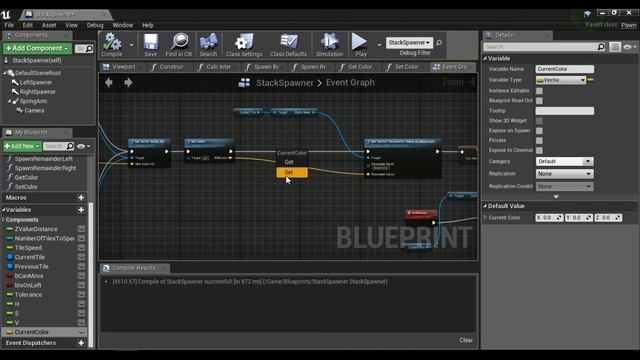Add new Variable with plus icon

(x=81, y=210)
